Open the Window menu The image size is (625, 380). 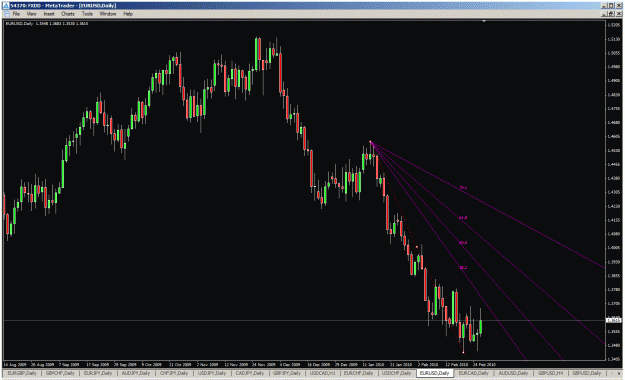point(108,14)
